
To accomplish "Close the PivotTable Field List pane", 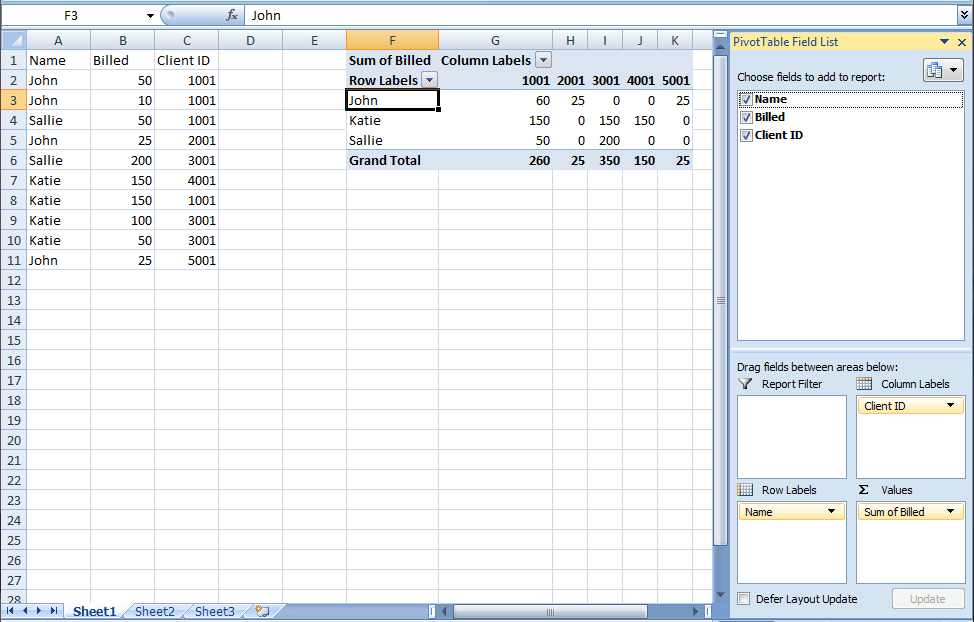I will pyautogui.click(x=962, y=42).
